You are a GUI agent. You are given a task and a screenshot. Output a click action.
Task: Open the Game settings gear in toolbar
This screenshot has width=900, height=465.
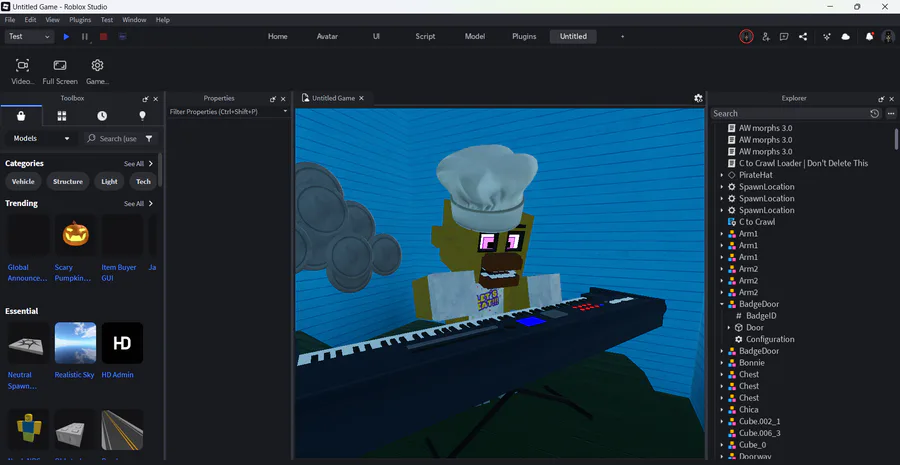point(98,71)
